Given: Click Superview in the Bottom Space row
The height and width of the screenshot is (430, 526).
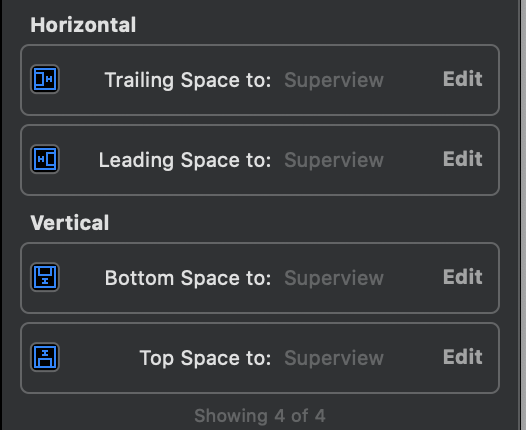Looking at the screenshot, I should coord(334,278).
